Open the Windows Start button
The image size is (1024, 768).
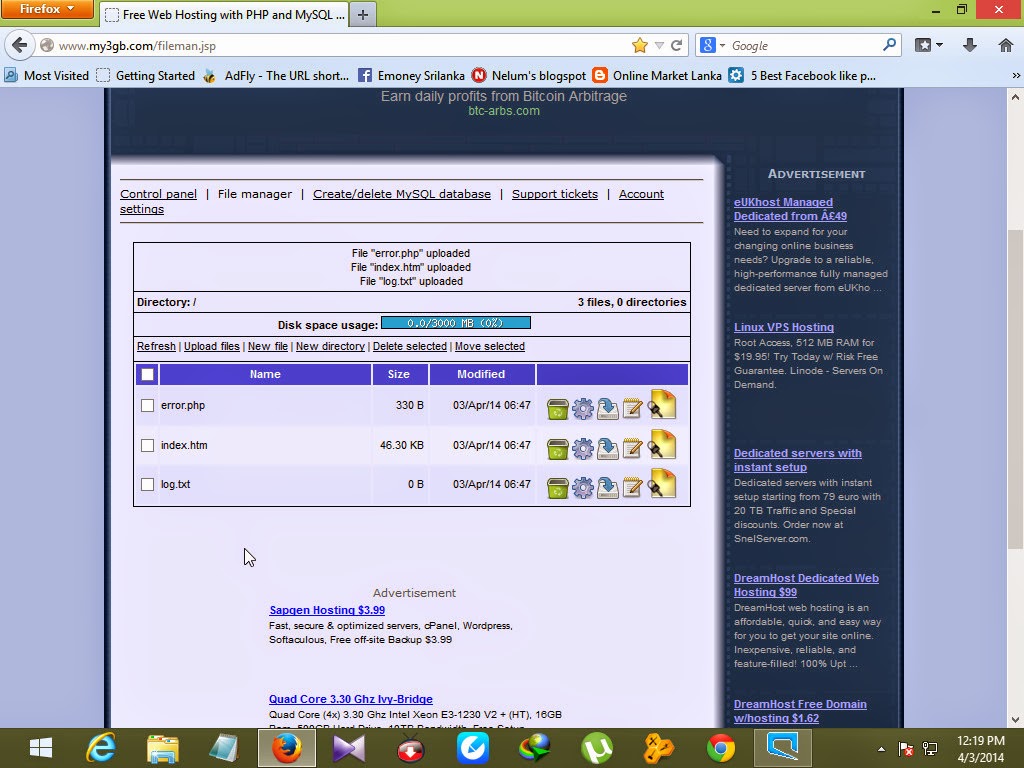coord(40,748)
